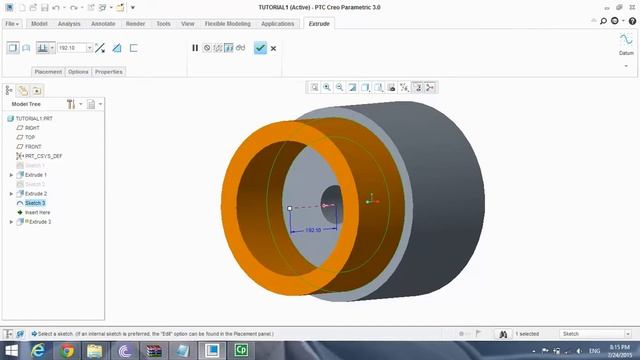
Task: Toggle Annotation Display icon
Action: coord(417,87)
